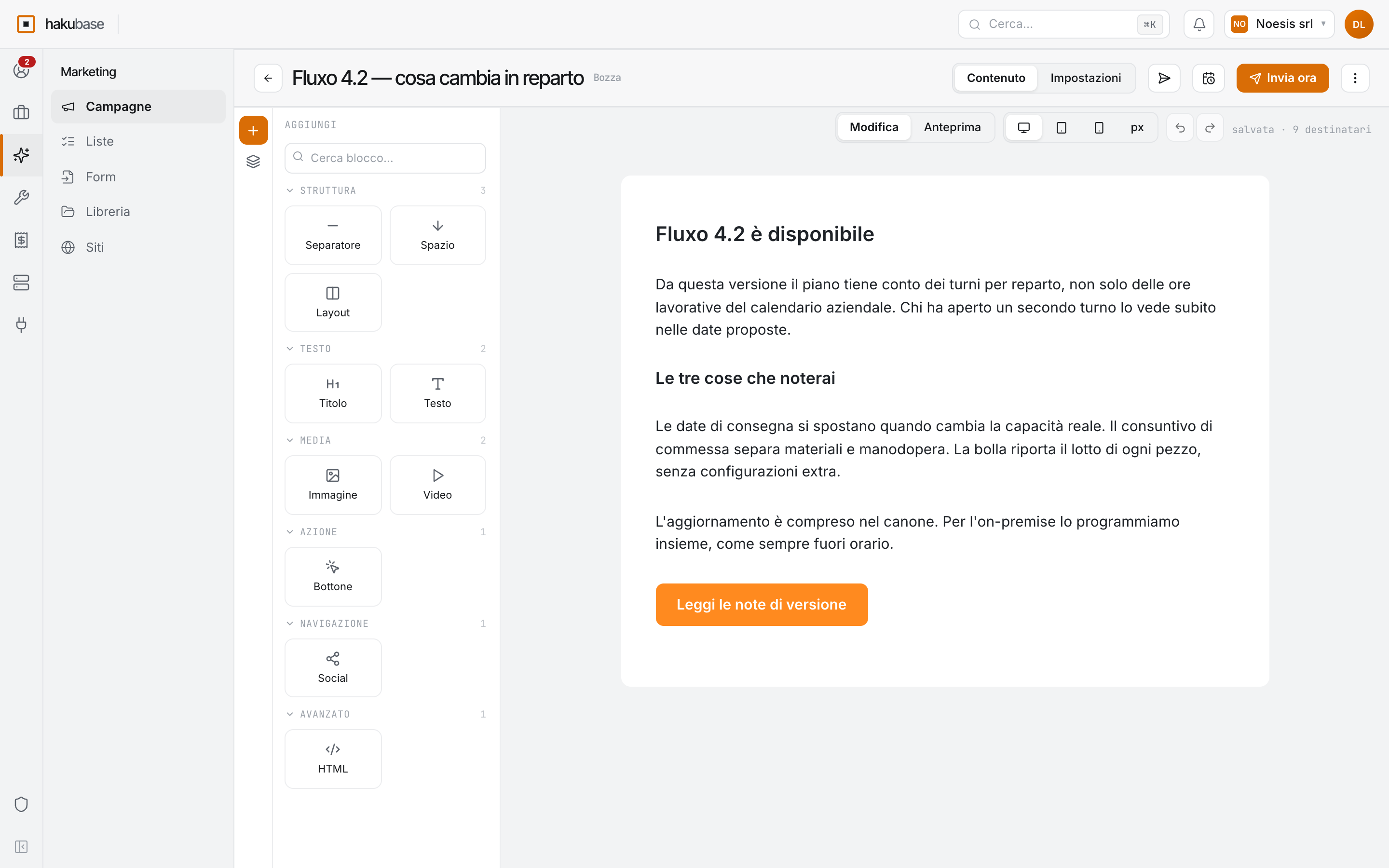Open the wrench tools icon in left rail
The width and height of the screenshot is (1389, 868).
pos(21,198)
